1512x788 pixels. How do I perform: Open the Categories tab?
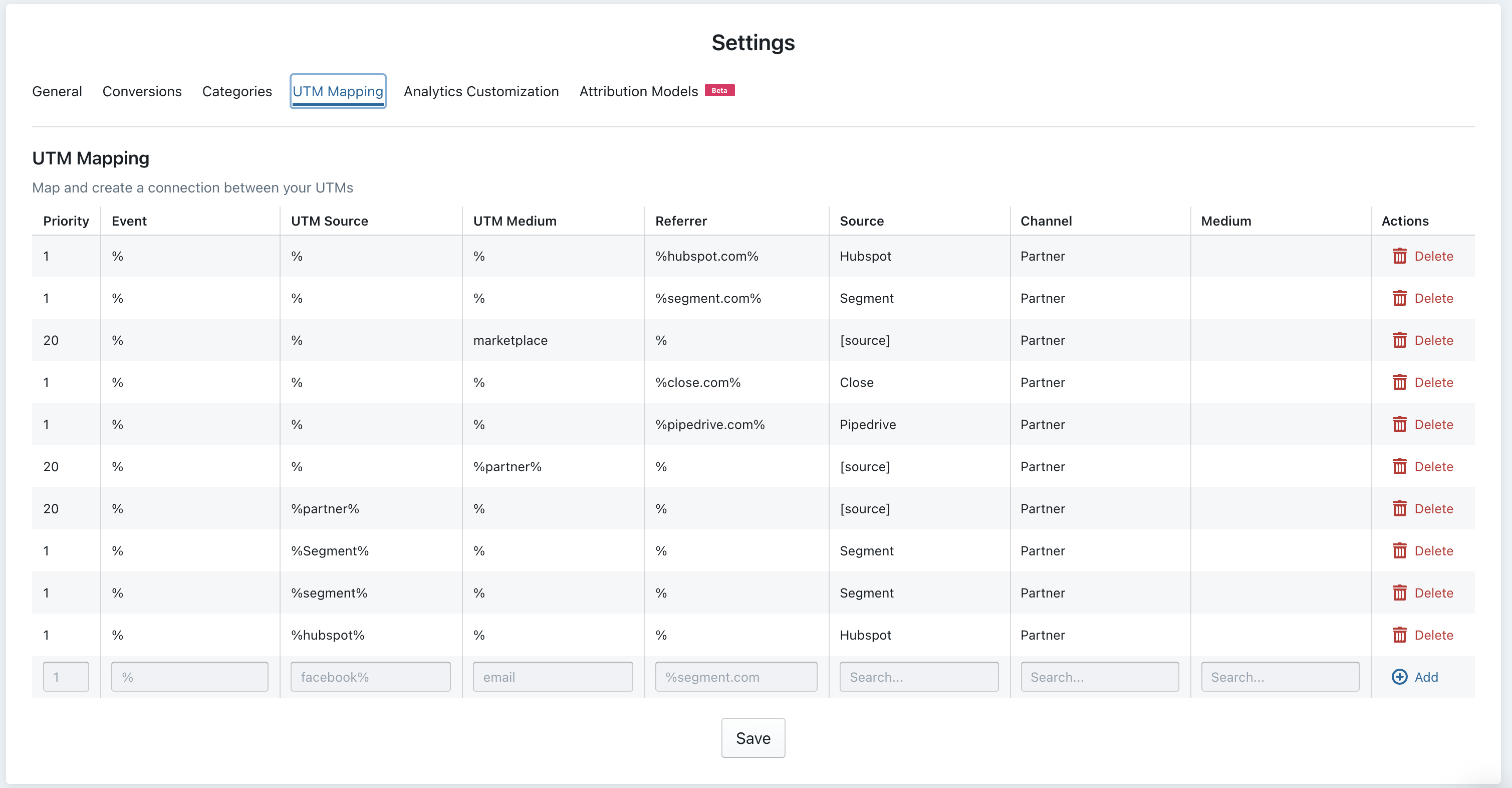pyautogui.click(x=237, y=92)
